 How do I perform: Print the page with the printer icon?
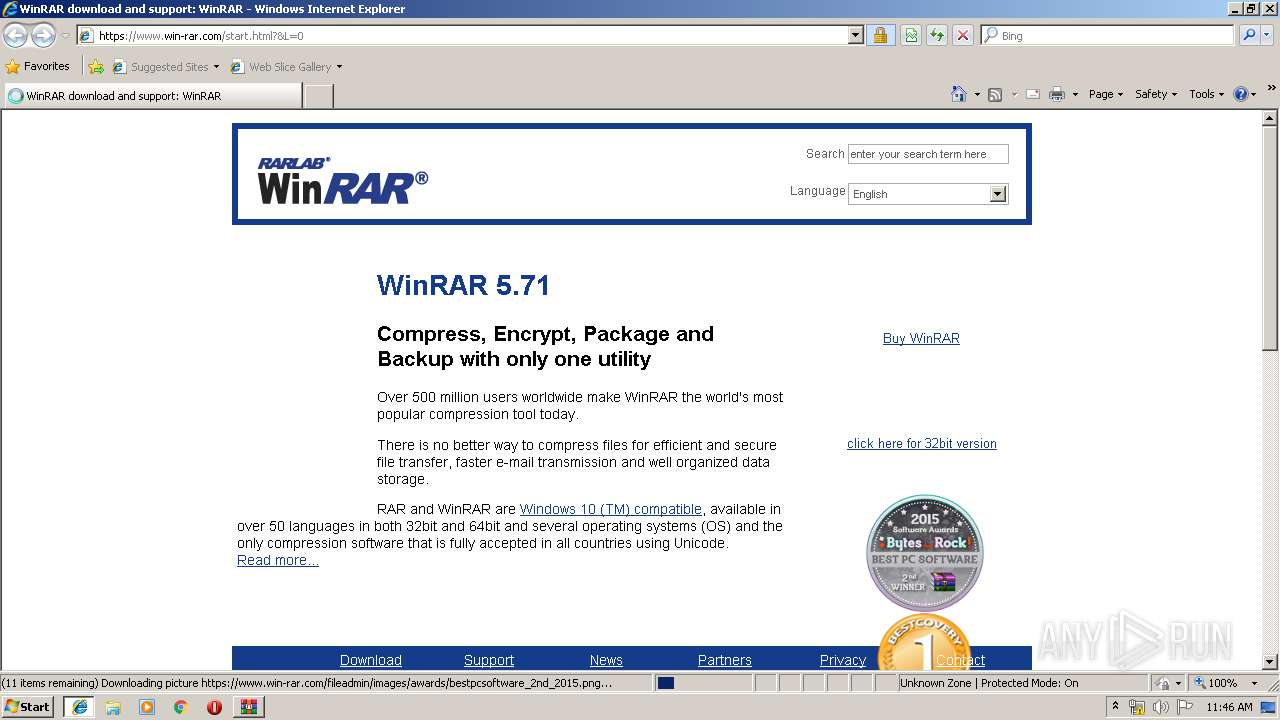[x=1057, y=94]
